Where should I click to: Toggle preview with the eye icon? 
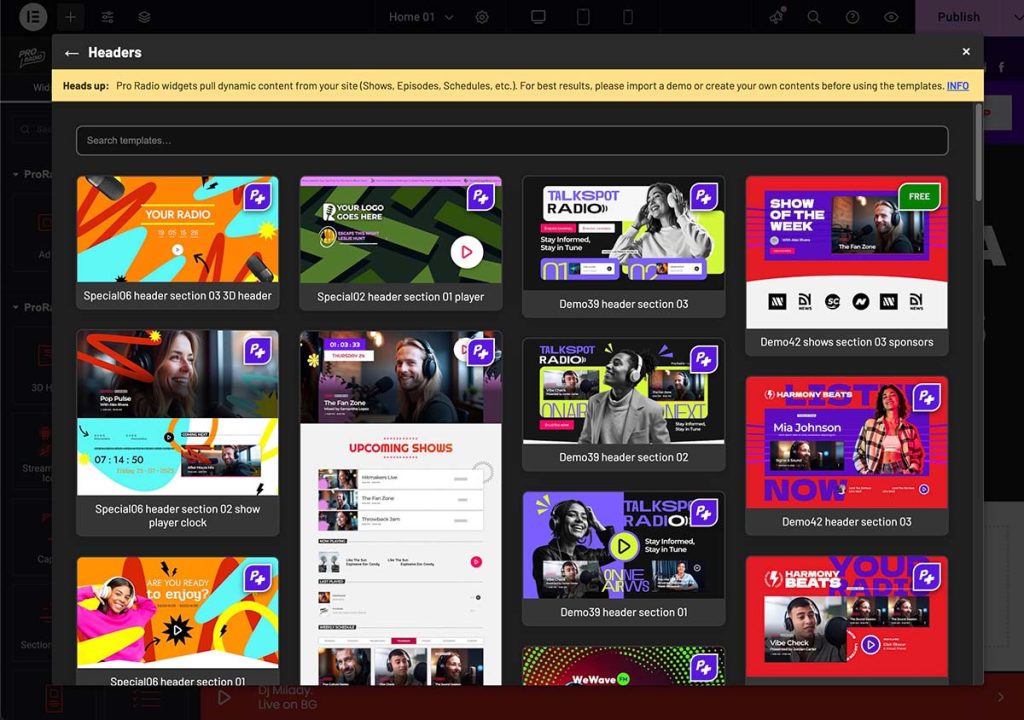point(891,17)
